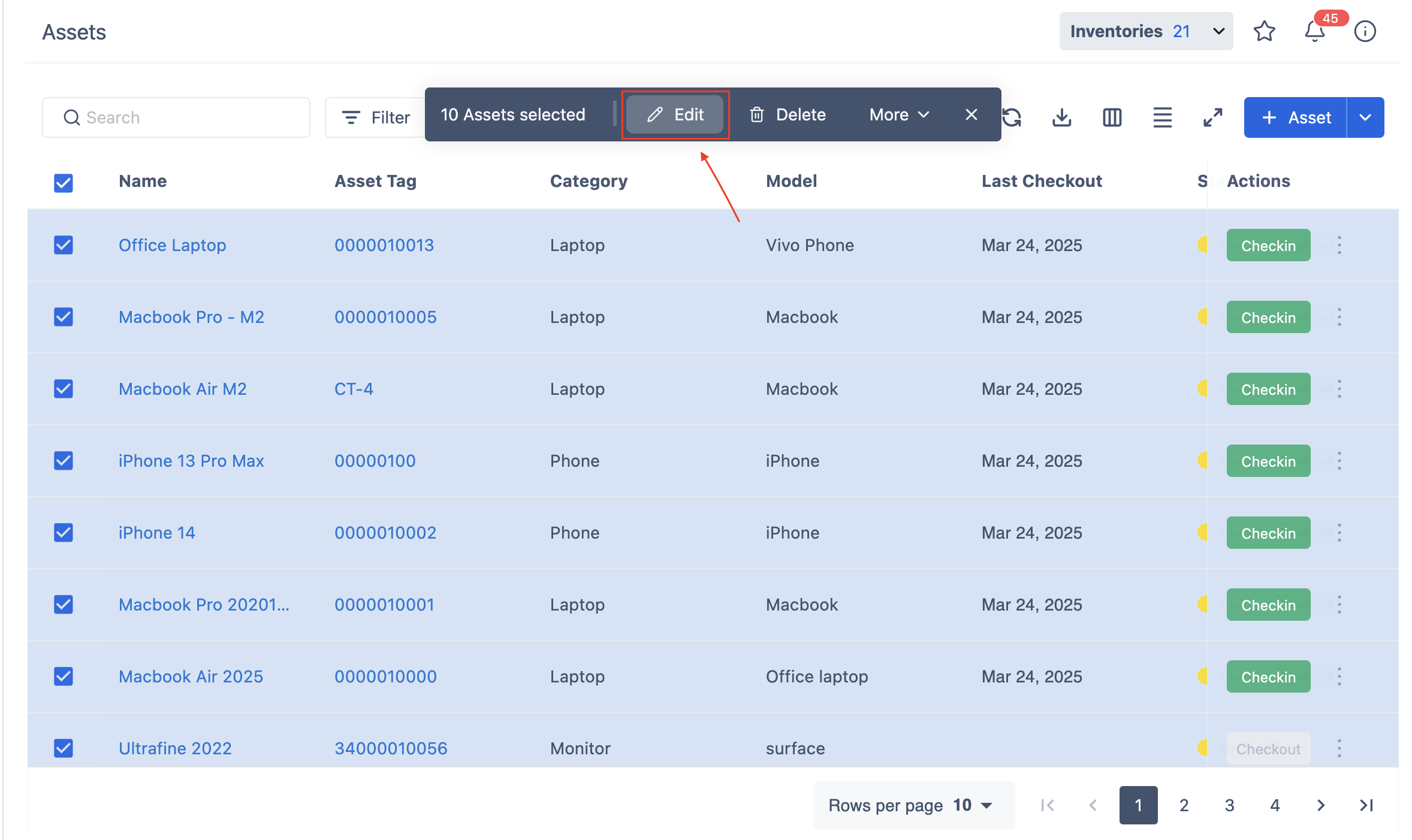Uncheck the select-all header checkbox
Image resolution: width=1412 pixels, height=840 pixels.
click(64, 183)
